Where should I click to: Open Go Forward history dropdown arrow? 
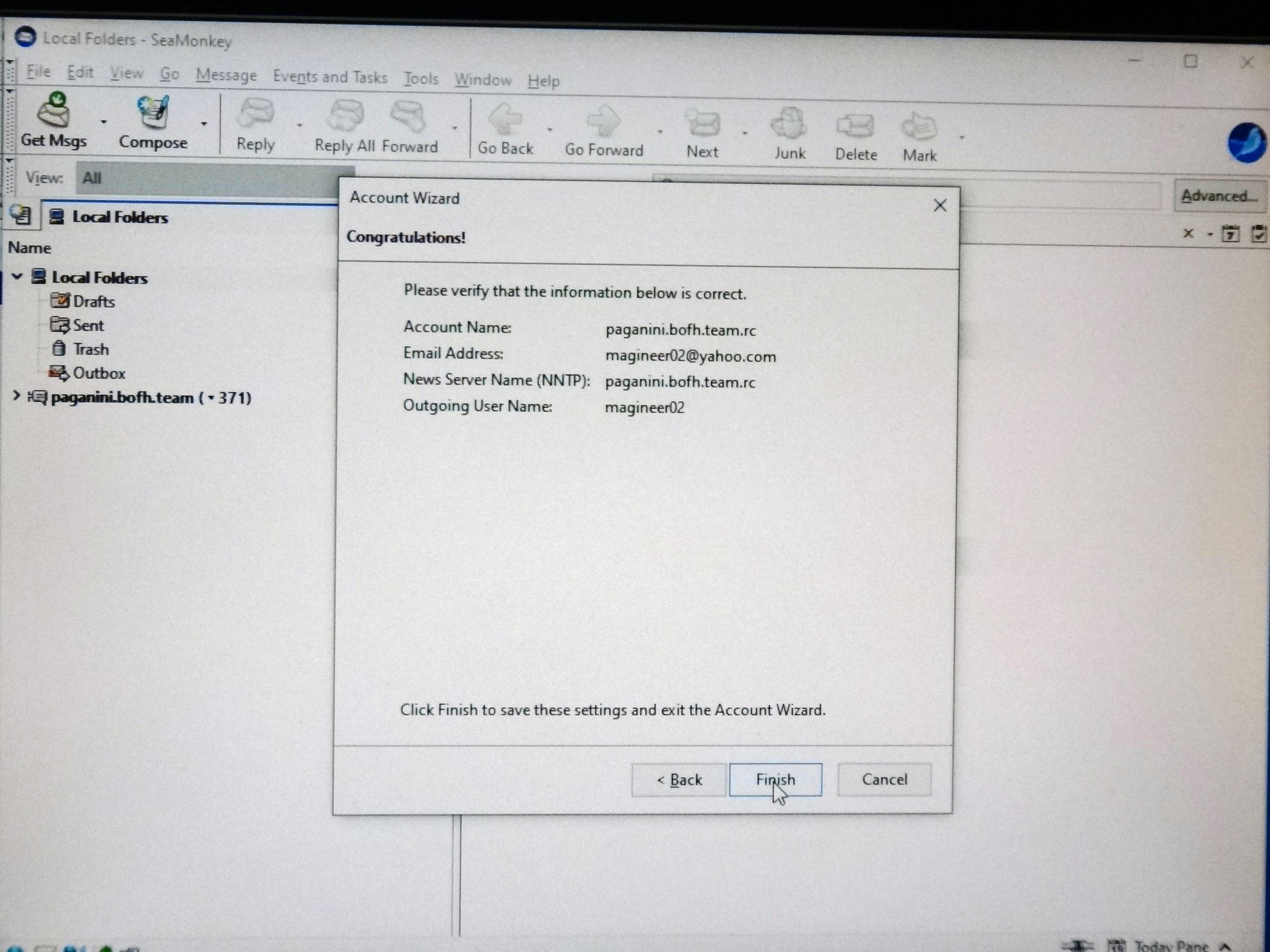659,131
